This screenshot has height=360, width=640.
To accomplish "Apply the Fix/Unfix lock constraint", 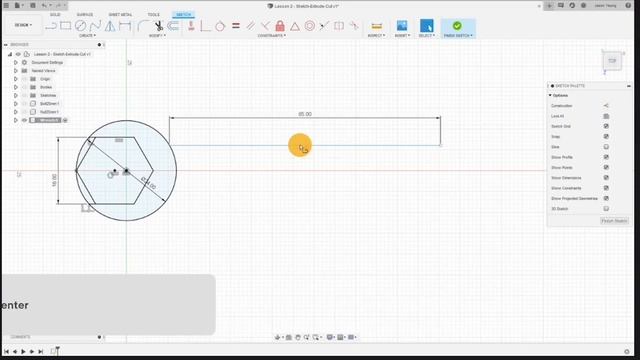I will (280, 26).
